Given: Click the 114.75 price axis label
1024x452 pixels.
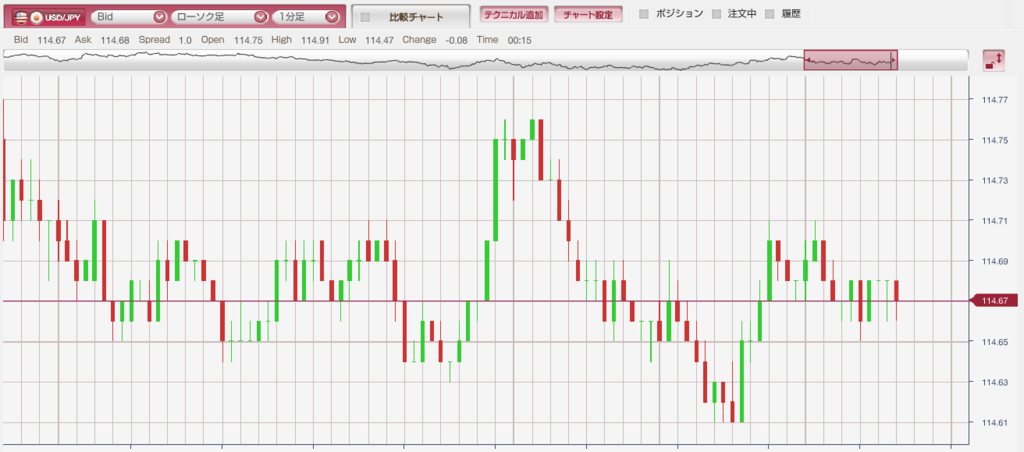Looking at the screenshot, I should pyautogui.click(x=995, y=140).
